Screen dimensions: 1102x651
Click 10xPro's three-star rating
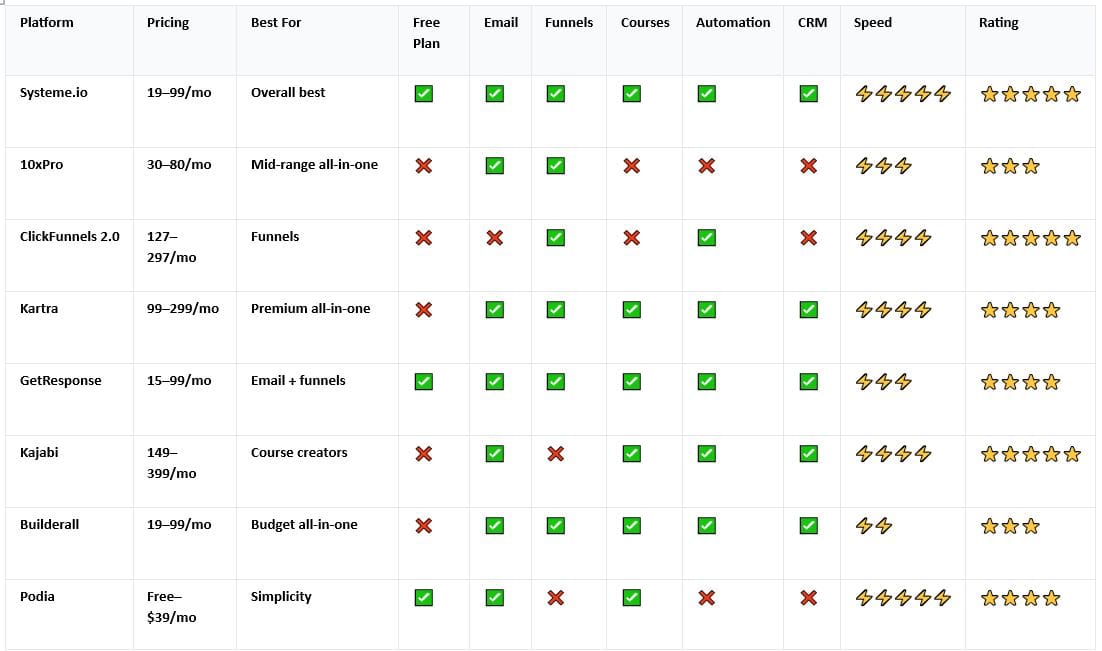(x=1010, y=166)
